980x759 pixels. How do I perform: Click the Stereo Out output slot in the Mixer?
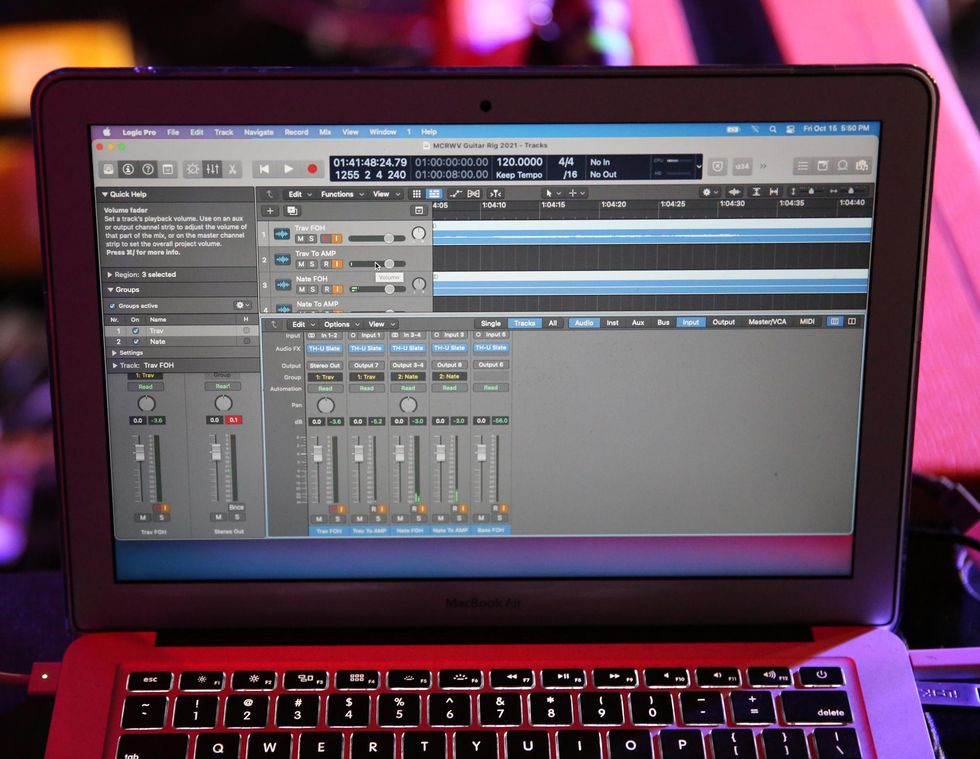point(325,365)
